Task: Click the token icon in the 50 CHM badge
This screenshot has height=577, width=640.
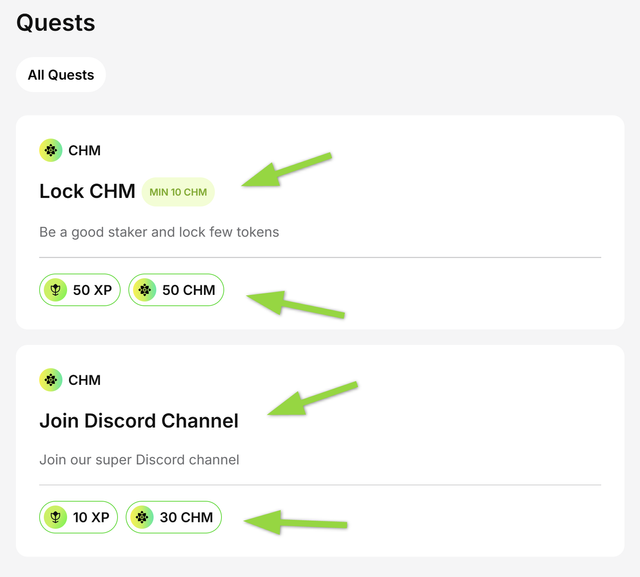Action: 145,290
